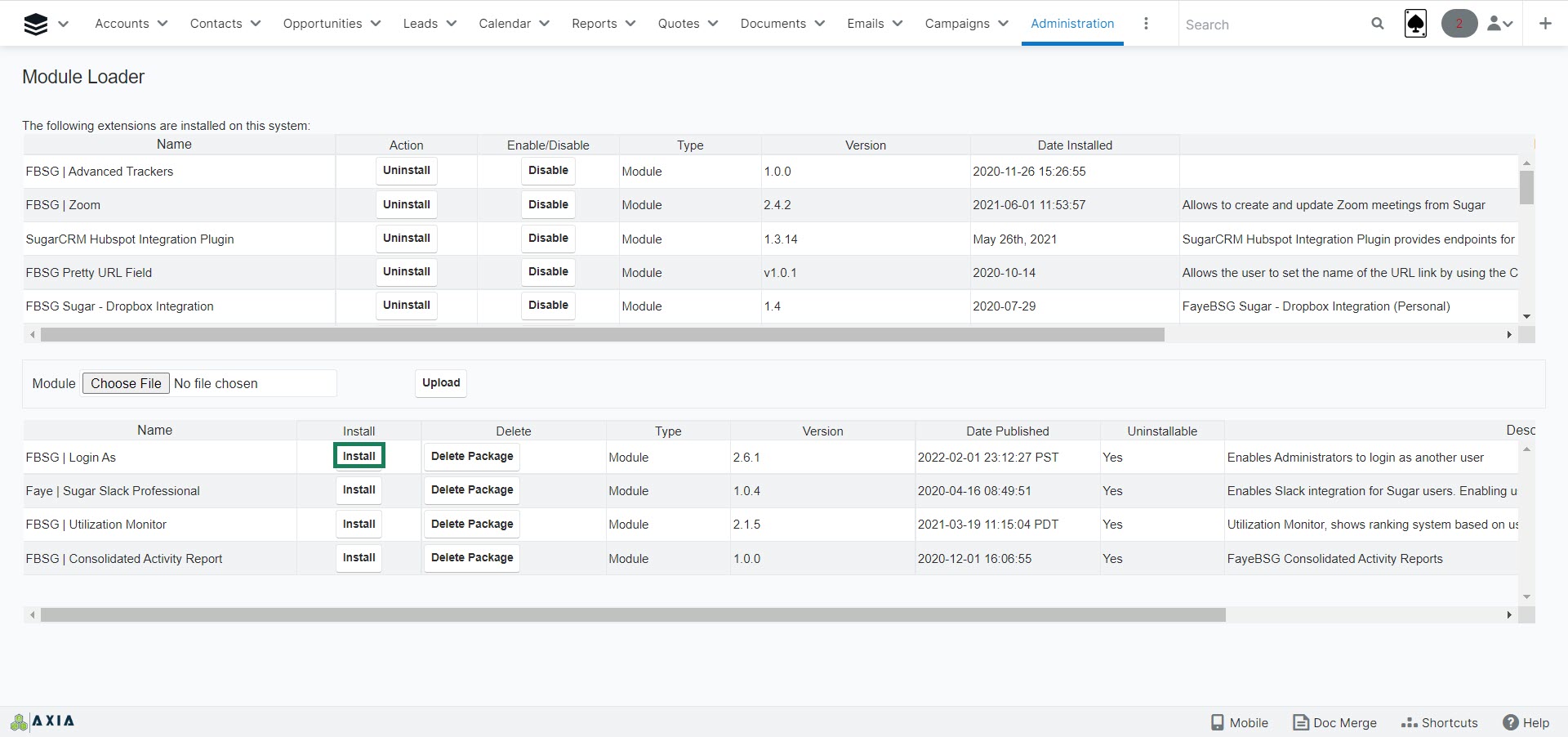Click the SugarCRM cube logo icon
Image resolution: width=1568 pixels, height=737 pixels.
pos(36,25)
